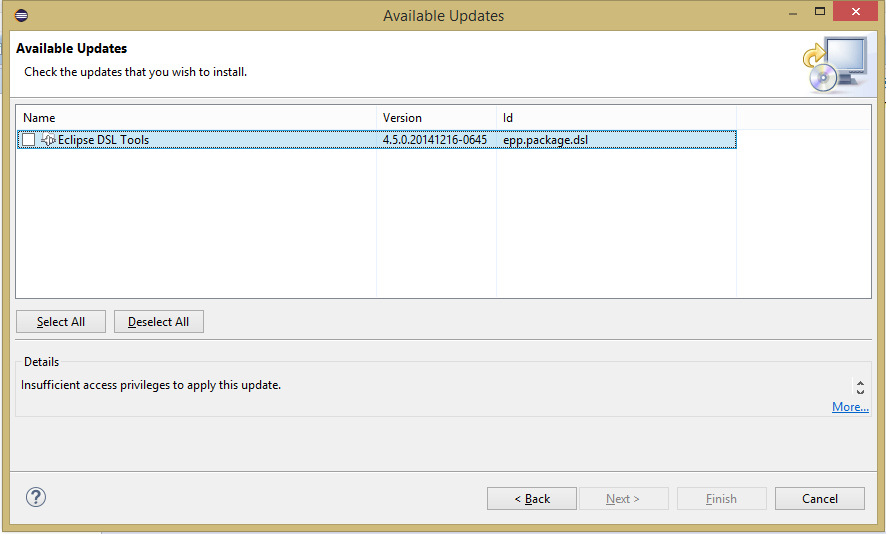The image size is (886, 534).
Task: Click version 4.5.0.20141216-0645 cell
Action: (x=435, y=140)
